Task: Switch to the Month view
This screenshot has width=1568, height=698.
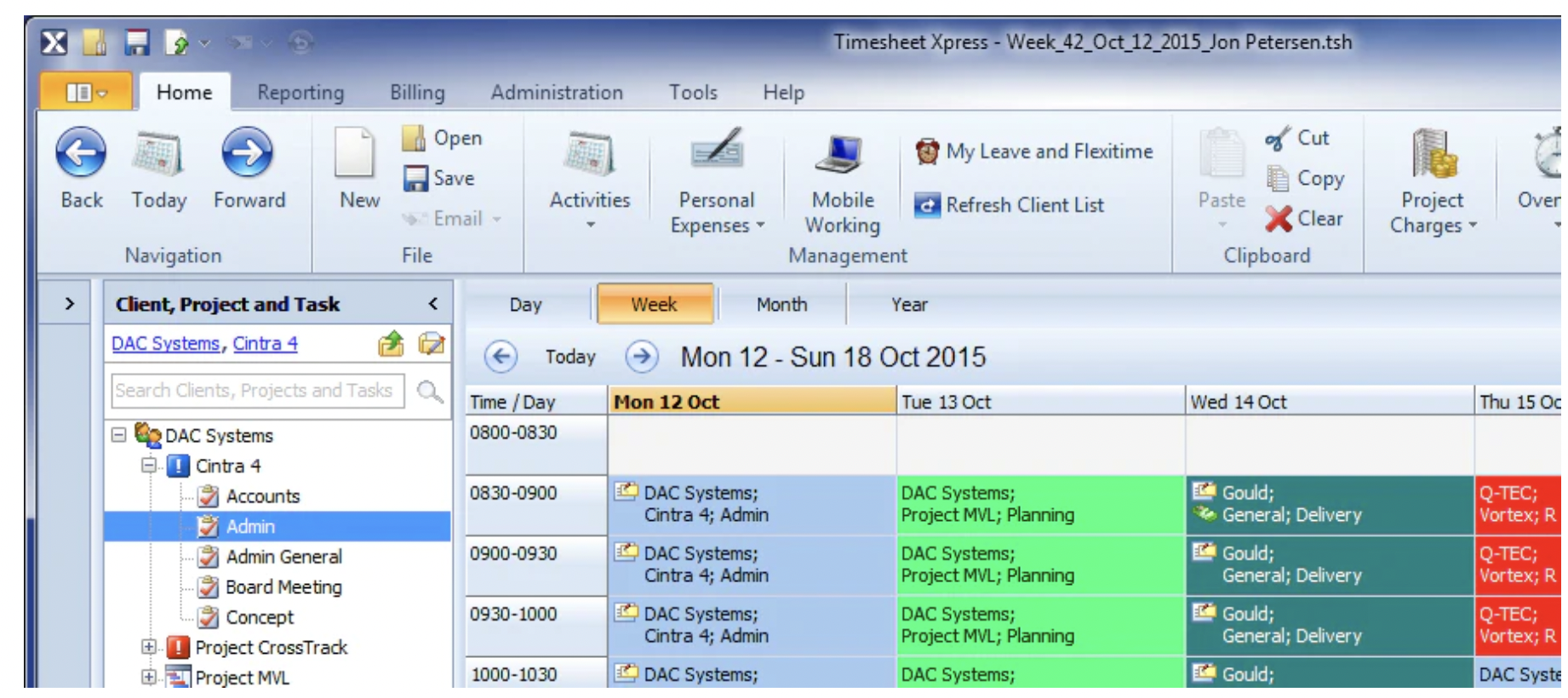Action: [x=781, y=304]
